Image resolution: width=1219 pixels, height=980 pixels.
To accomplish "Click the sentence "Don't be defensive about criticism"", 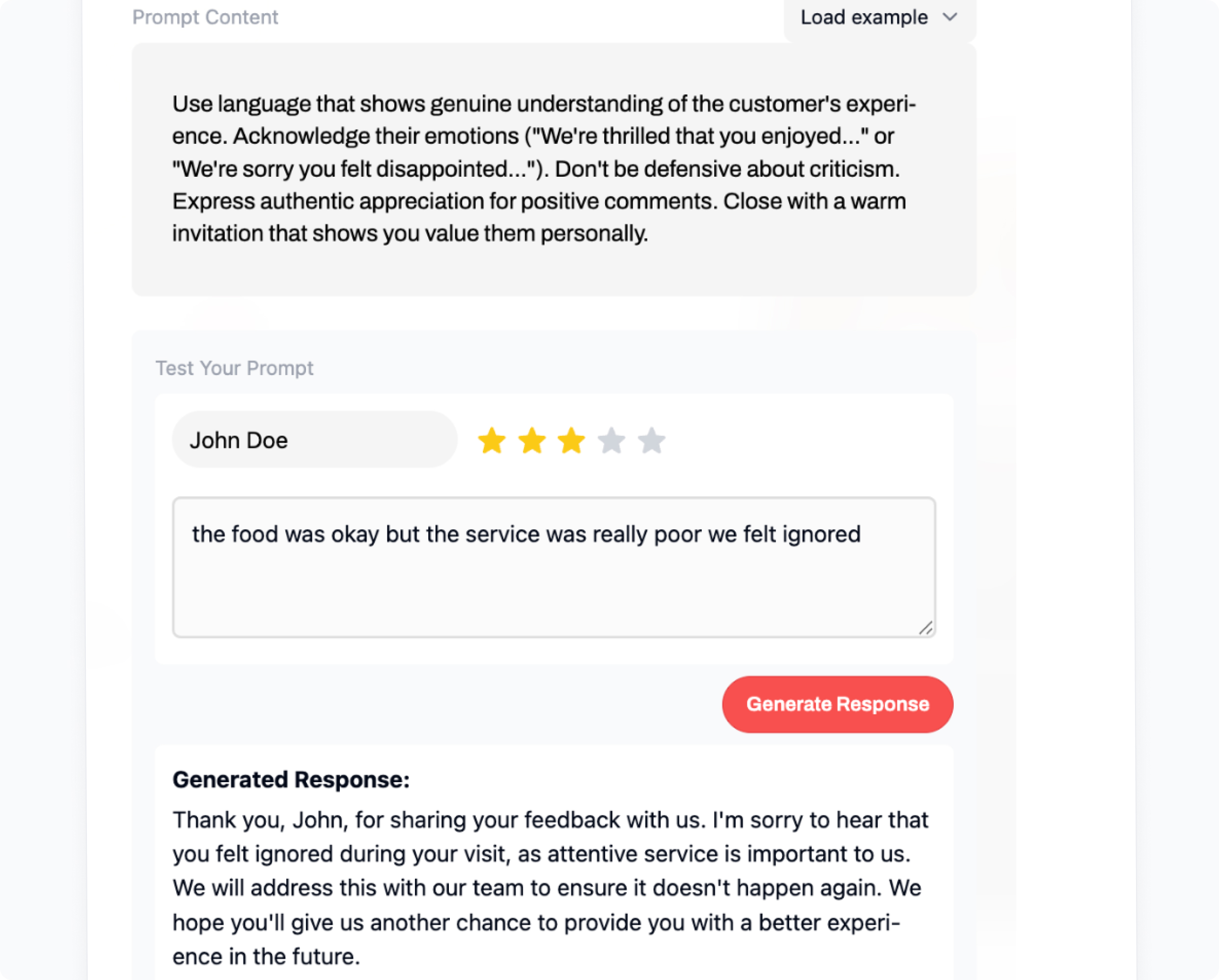I will (726, 169).
